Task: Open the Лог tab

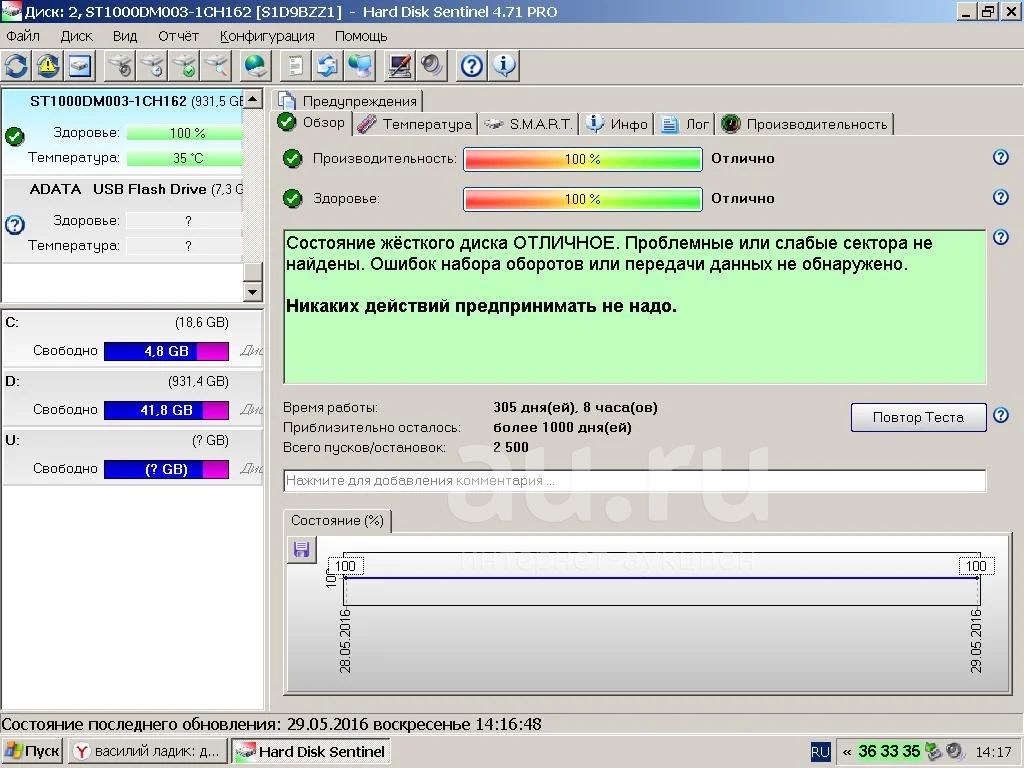Action: pos(686,124)
